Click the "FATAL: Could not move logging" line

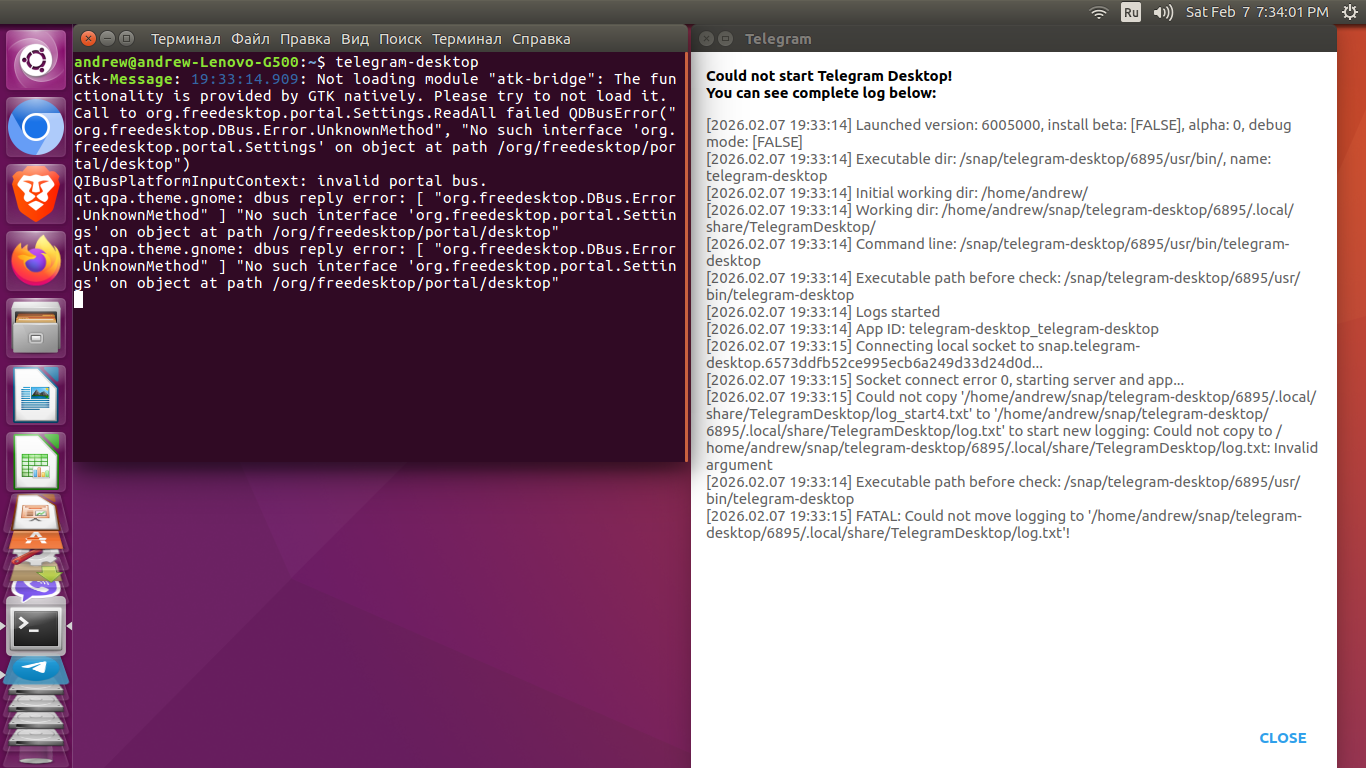pos(1004,525)
